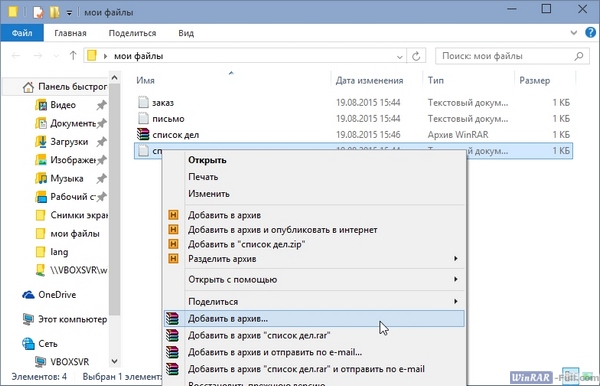
Task: Switch to the Вид ribbon tab
Action: point(186,33)
